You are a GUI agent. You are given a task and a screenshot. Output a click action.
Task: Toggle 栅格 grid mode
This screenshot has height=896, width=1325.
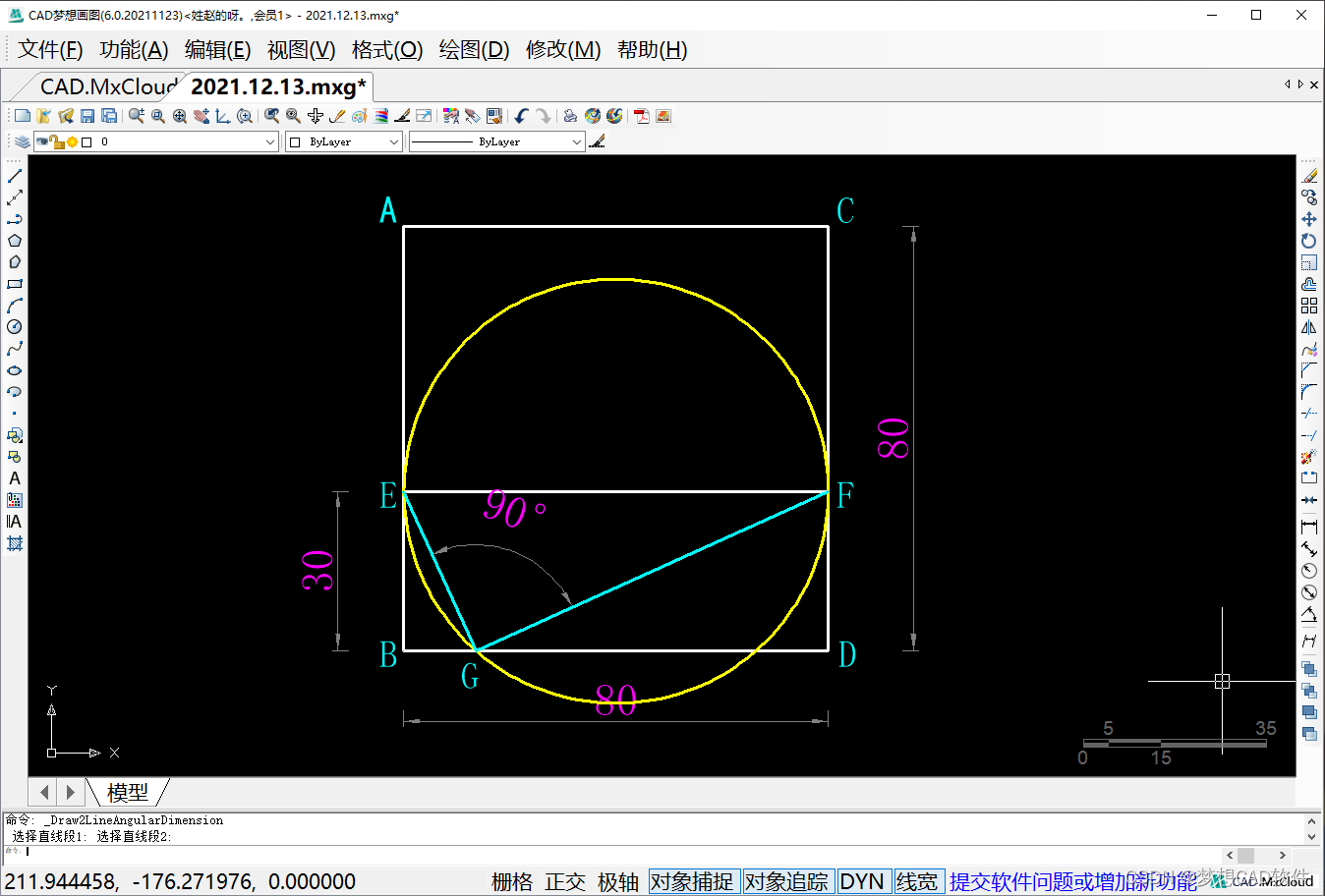512,881
